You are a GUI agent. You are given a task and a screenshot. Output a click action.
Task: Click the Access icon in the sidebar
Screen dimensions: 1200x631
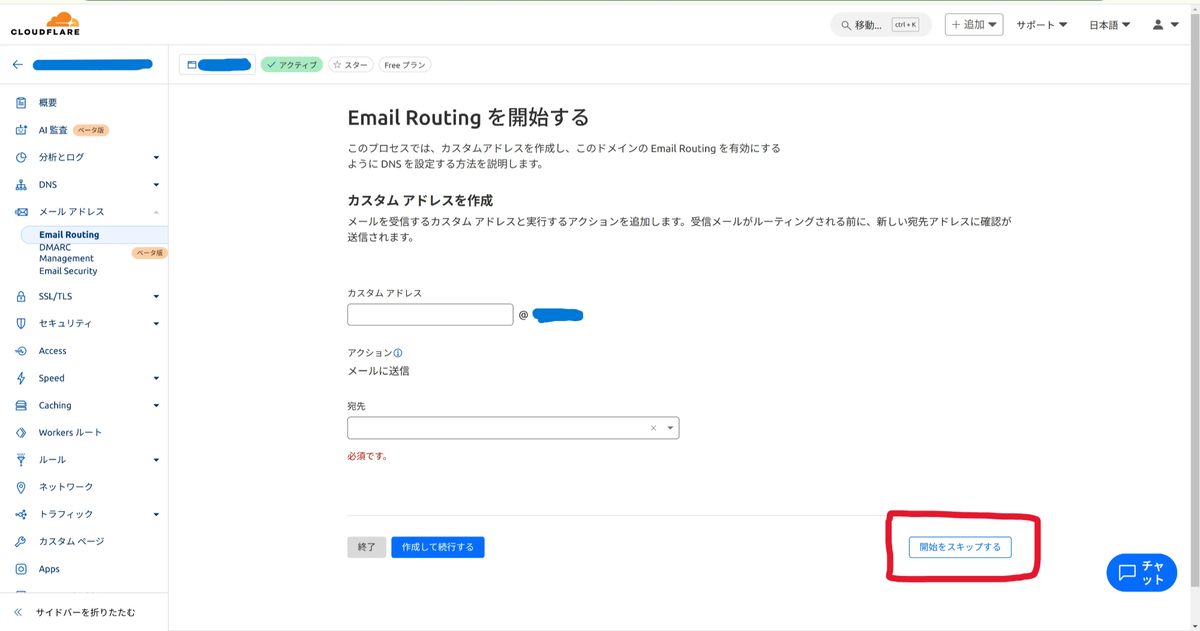pyautogui.click(x=21, y=351)
